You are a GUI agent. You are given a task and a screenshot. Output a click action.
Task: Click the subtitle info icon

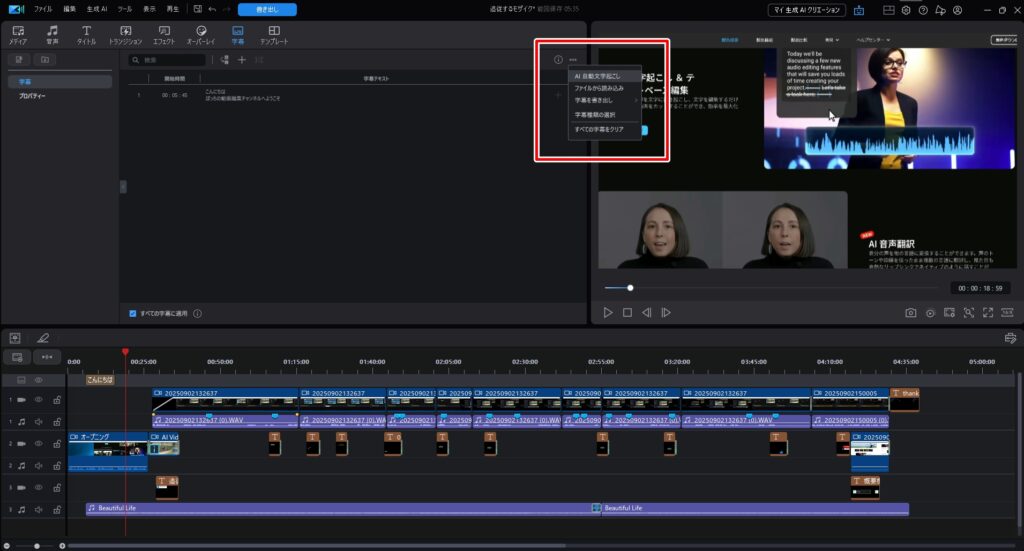[x=558, y=60]
